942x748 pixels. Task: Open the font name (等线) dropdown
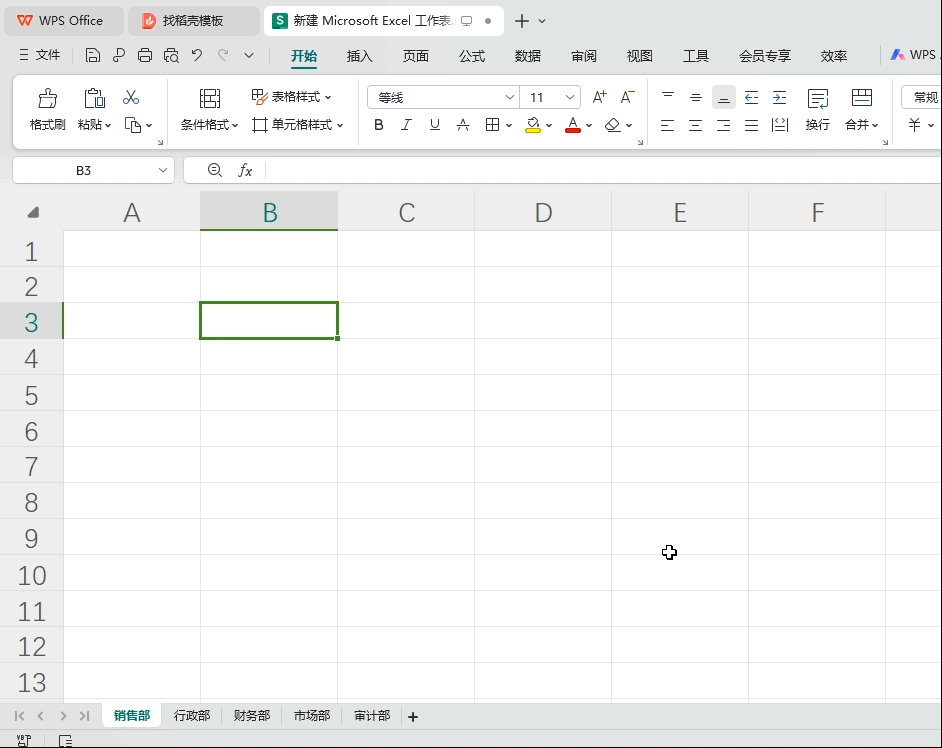point(509,97)
